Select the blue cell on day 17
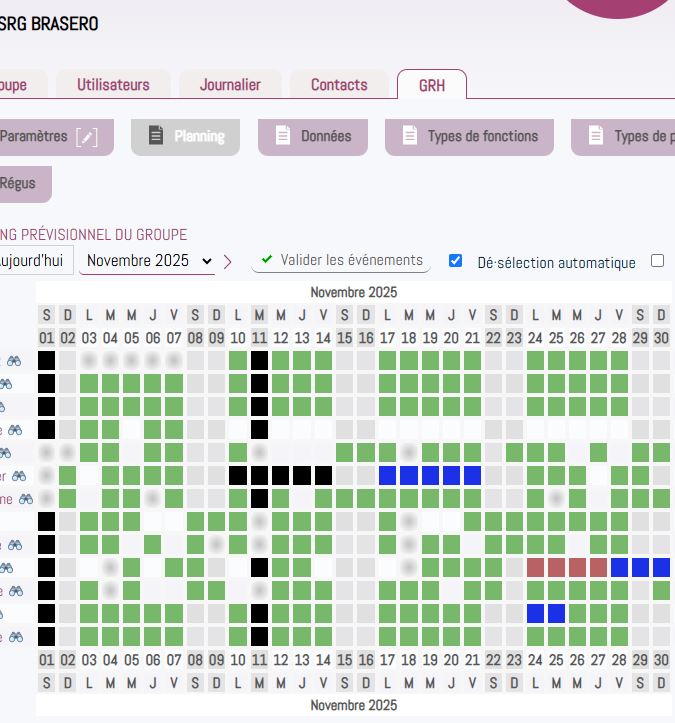Screen dimensions: 675x723 click(x=387, y=476)
